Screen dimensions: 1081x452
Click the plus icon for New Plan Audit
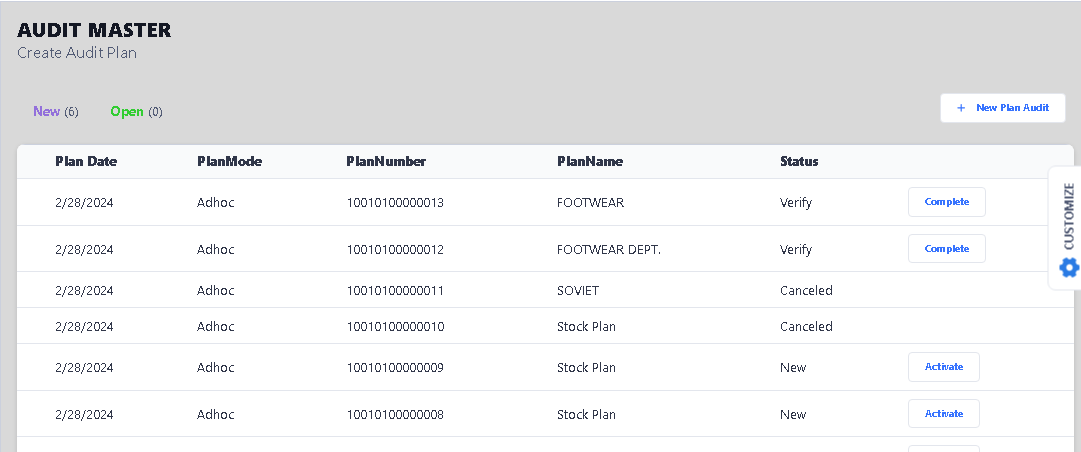(x=961, y=108)
